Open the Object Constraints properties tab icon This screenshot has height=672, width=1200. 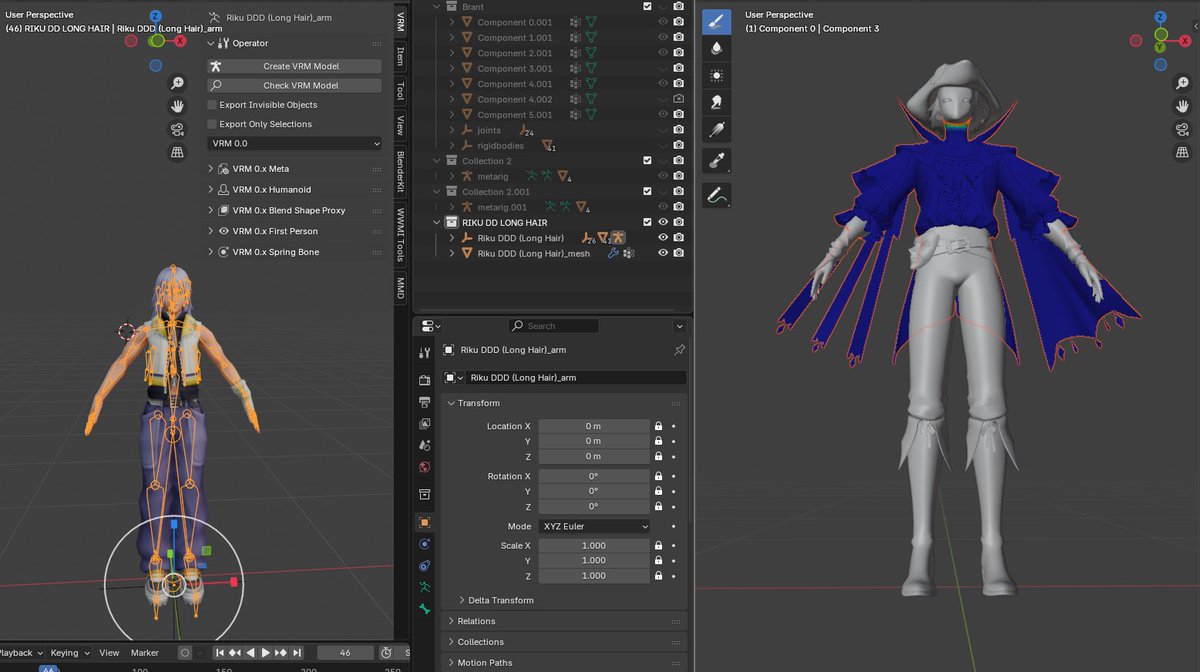pyautogui.click(x=424, y=566)
